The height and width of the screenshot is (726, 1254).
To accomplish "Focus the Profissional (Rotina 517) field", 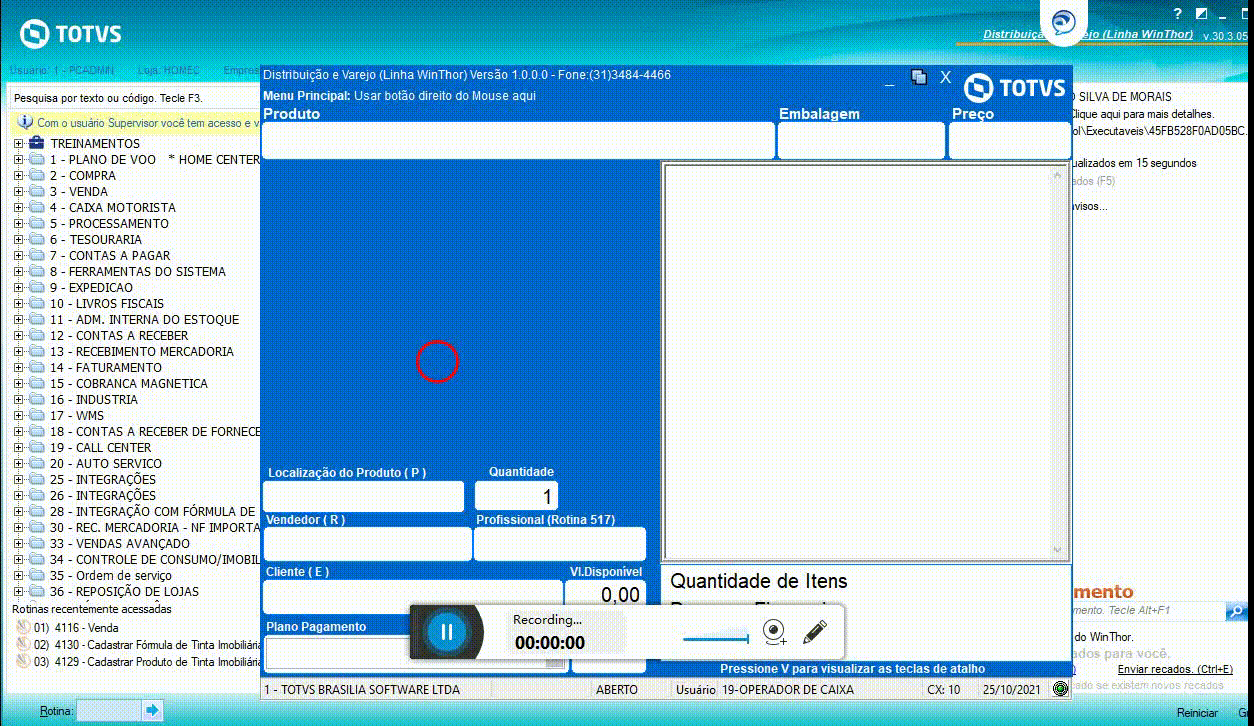I will pyautogui.click(x=560, y=544).
